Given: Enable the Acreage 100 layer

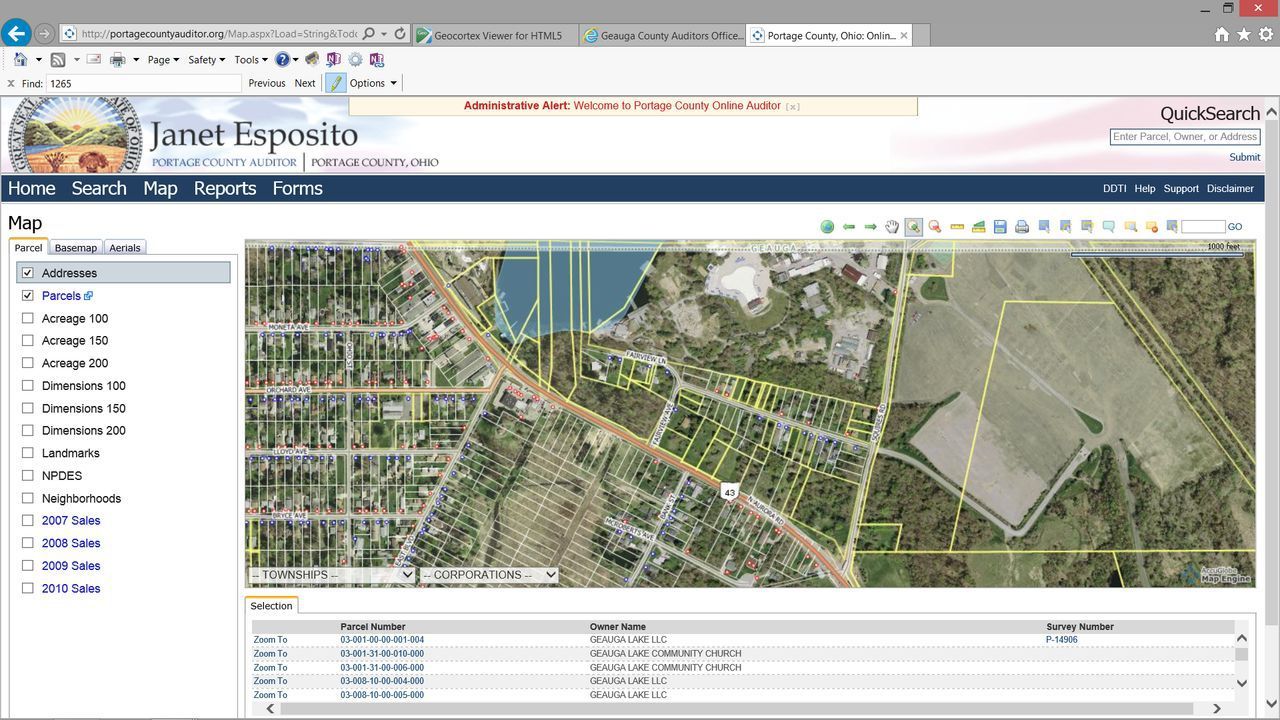Looking at the screenshot, I should click(28, 318).
